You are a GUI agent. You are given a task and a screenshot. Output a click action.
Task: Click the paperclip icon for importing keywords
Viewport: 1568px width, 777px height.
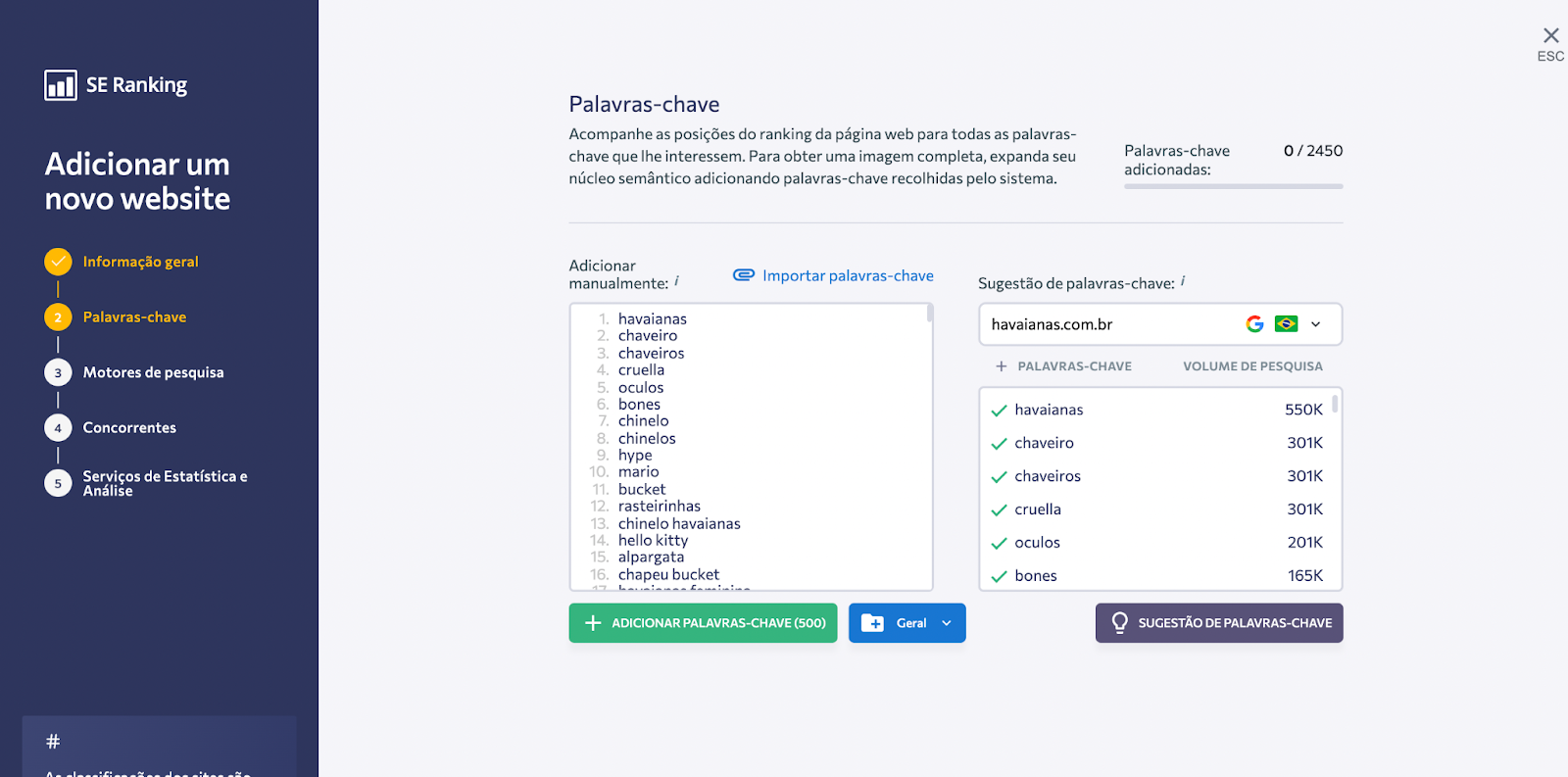click(x=744, y=275)
